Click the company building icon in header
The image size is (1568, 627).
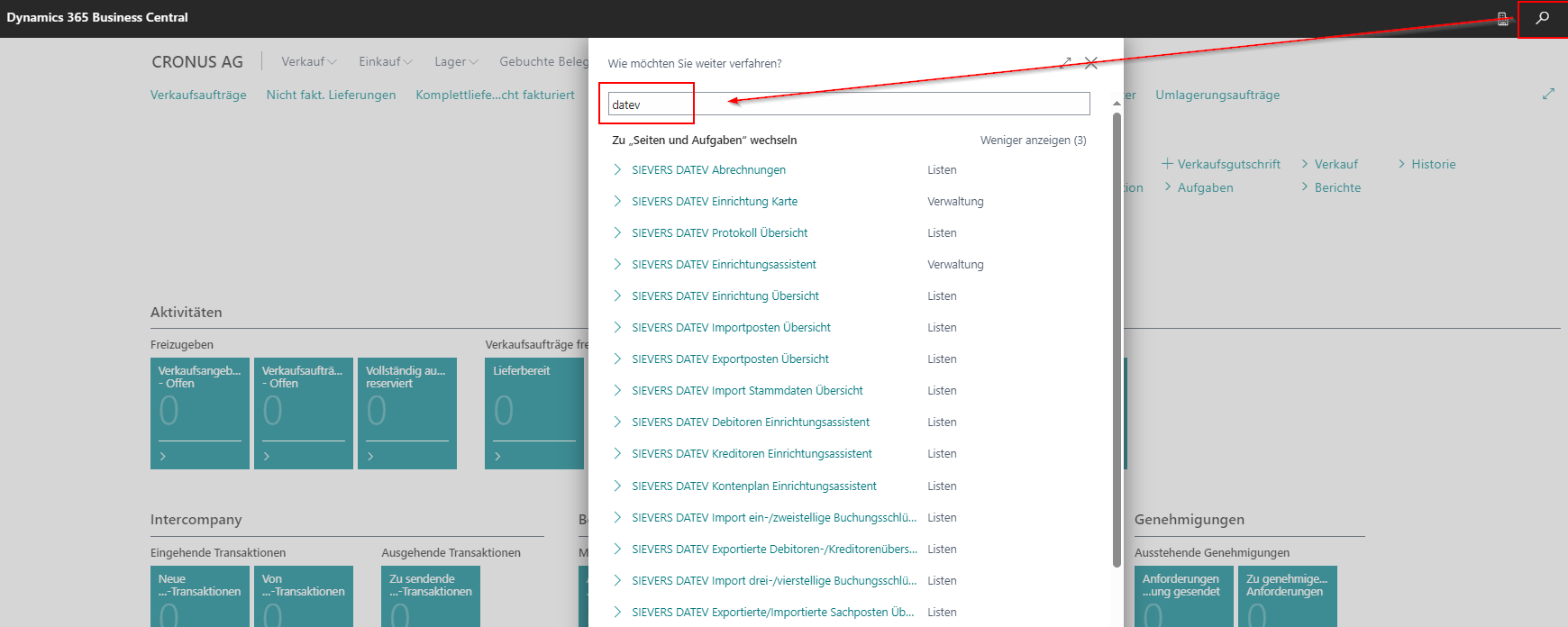click(1502, 19)
